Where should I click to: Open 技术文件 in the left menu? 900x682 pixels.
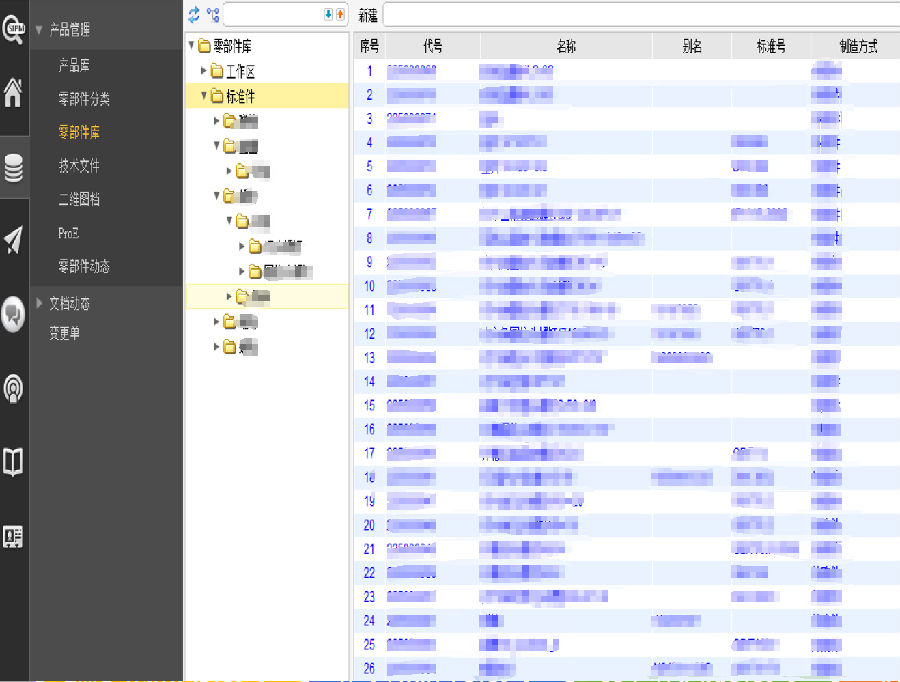coord(79,166)
